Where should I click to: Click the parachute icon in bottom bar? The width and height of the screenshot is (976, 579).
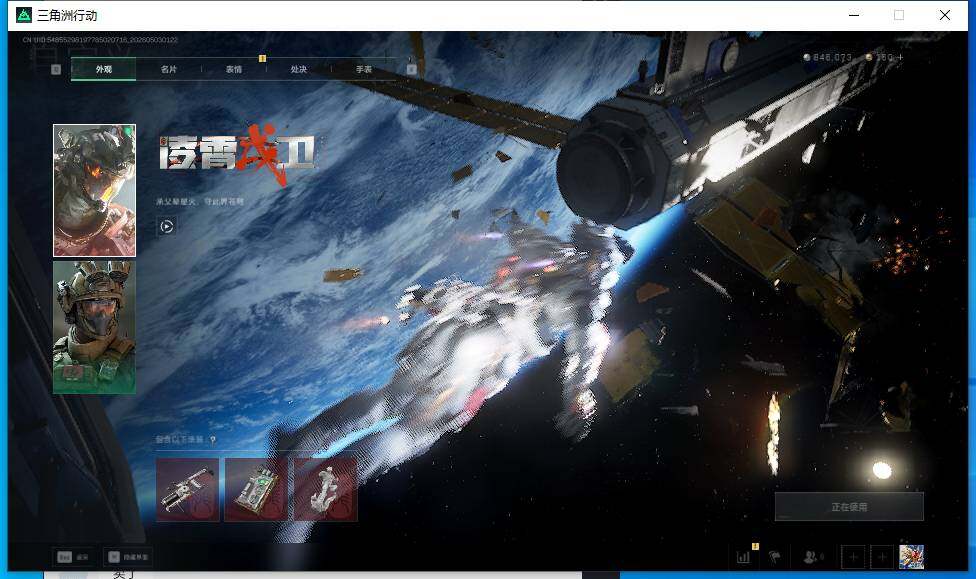(x=775, y=557)
